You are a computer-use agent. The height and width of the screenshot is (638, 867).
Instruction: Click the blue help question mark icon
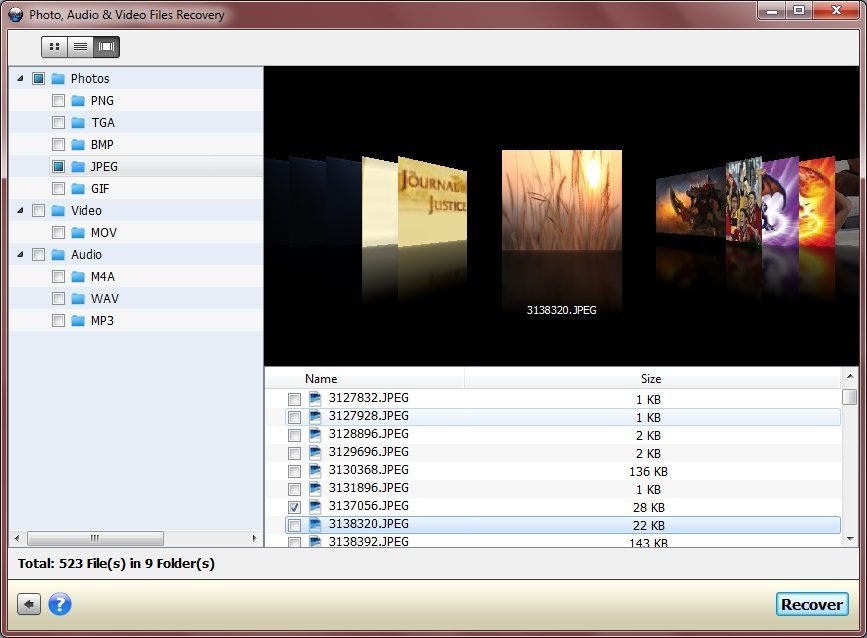[60, 604]
